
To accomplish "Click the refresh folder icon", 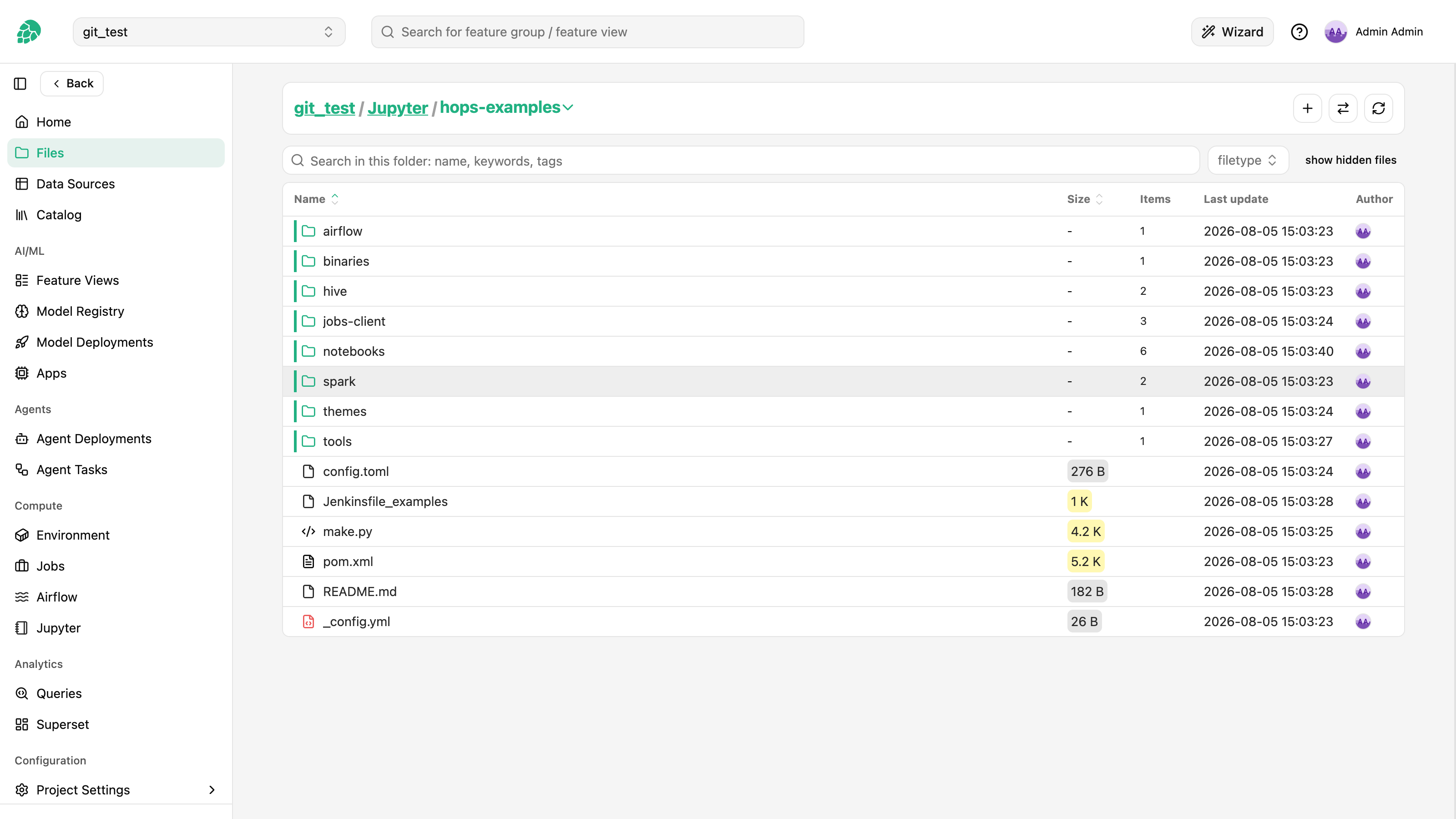I will pyautogui.click(x=1379, y=108).
